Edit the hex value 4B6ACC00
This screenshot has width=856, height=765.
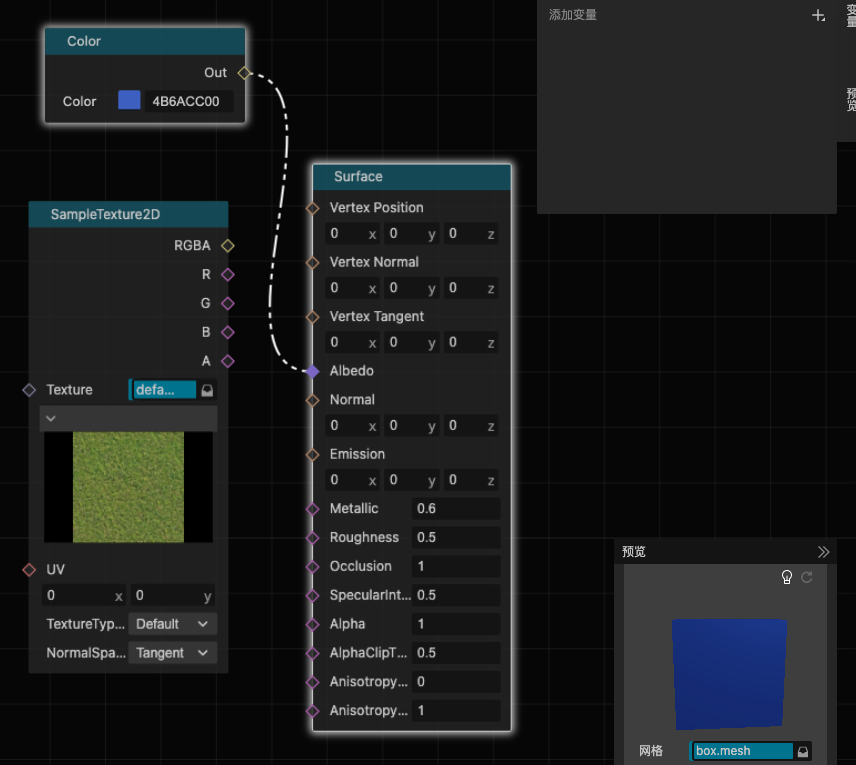click(188, 102)
